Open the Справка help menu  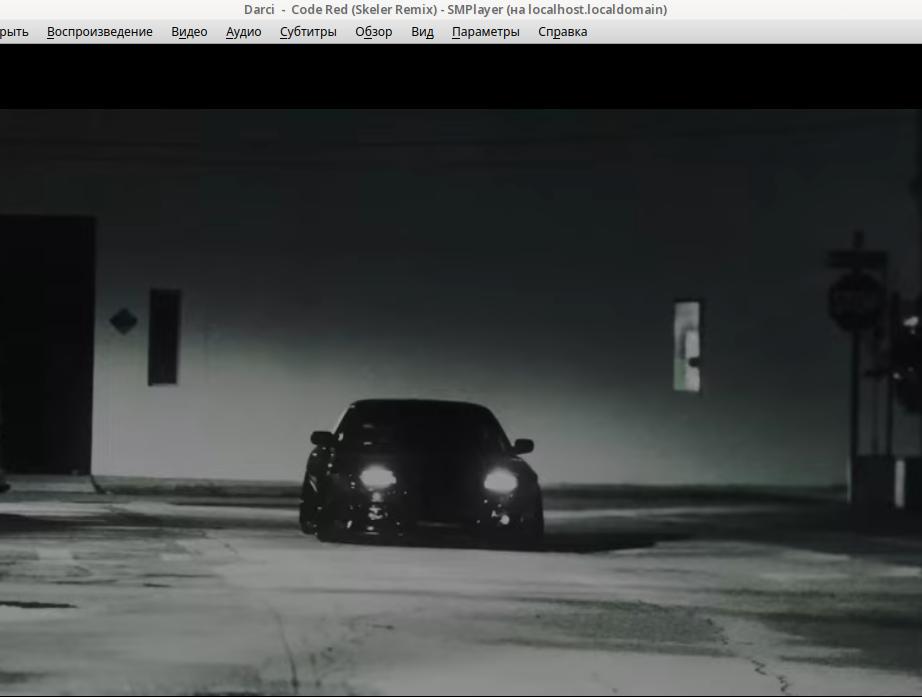[562, 32]
